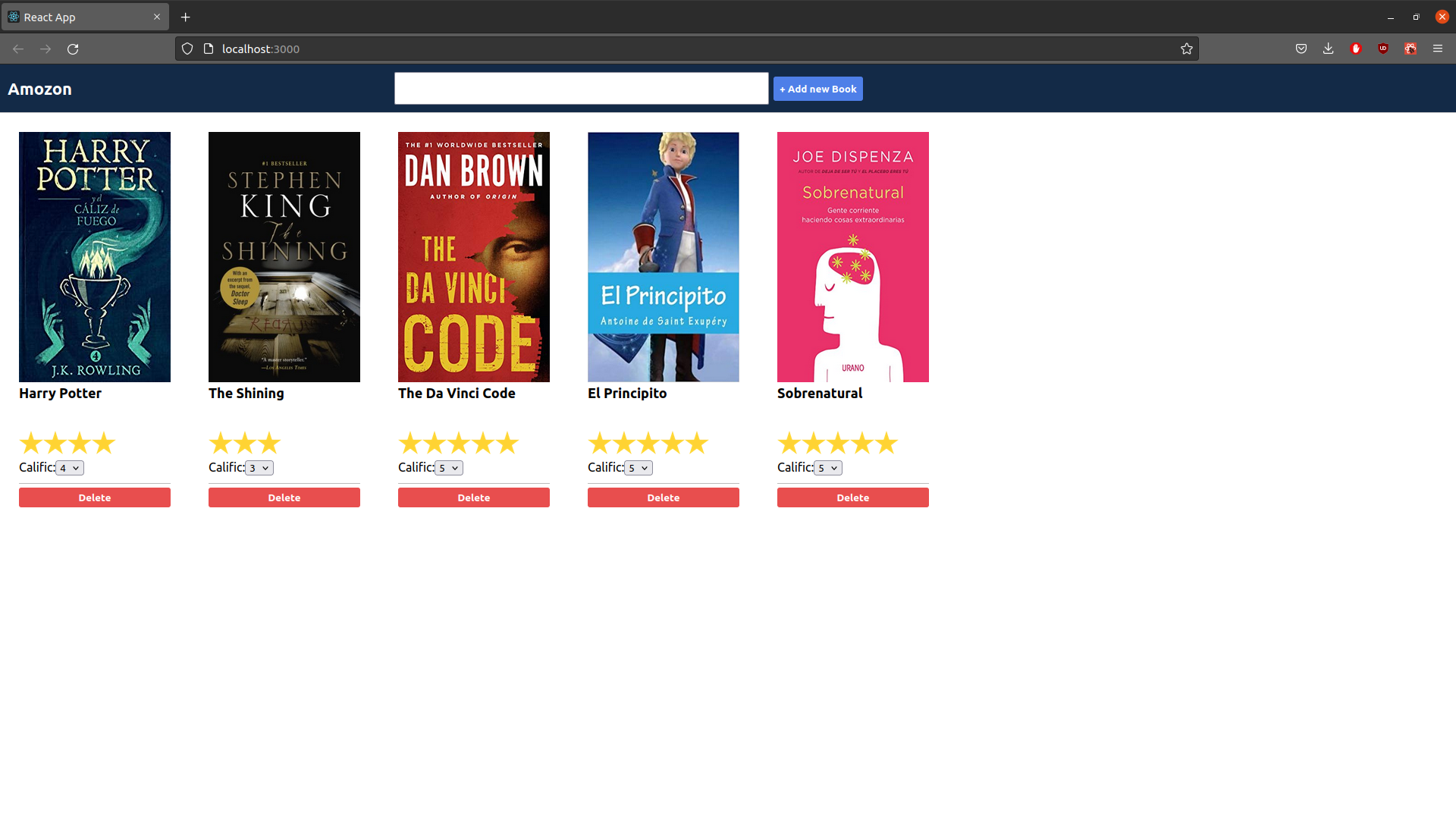This screenshot has height=819, width=1456.
Task: Expand Harry Potter rating dropdown
Action: pyautogui.click(x=70, y=468)
